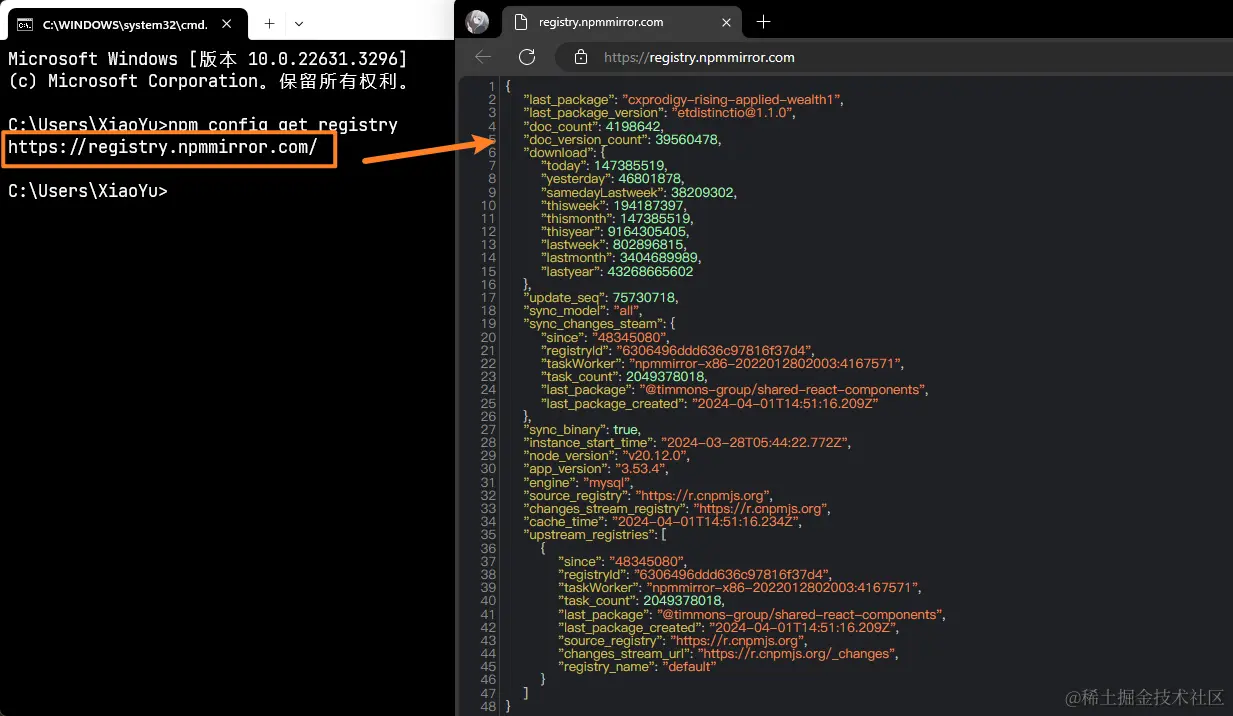The height and width of the screenshot is (716, 1233).
Task: Reload the registry page
Action: (526, 57)
